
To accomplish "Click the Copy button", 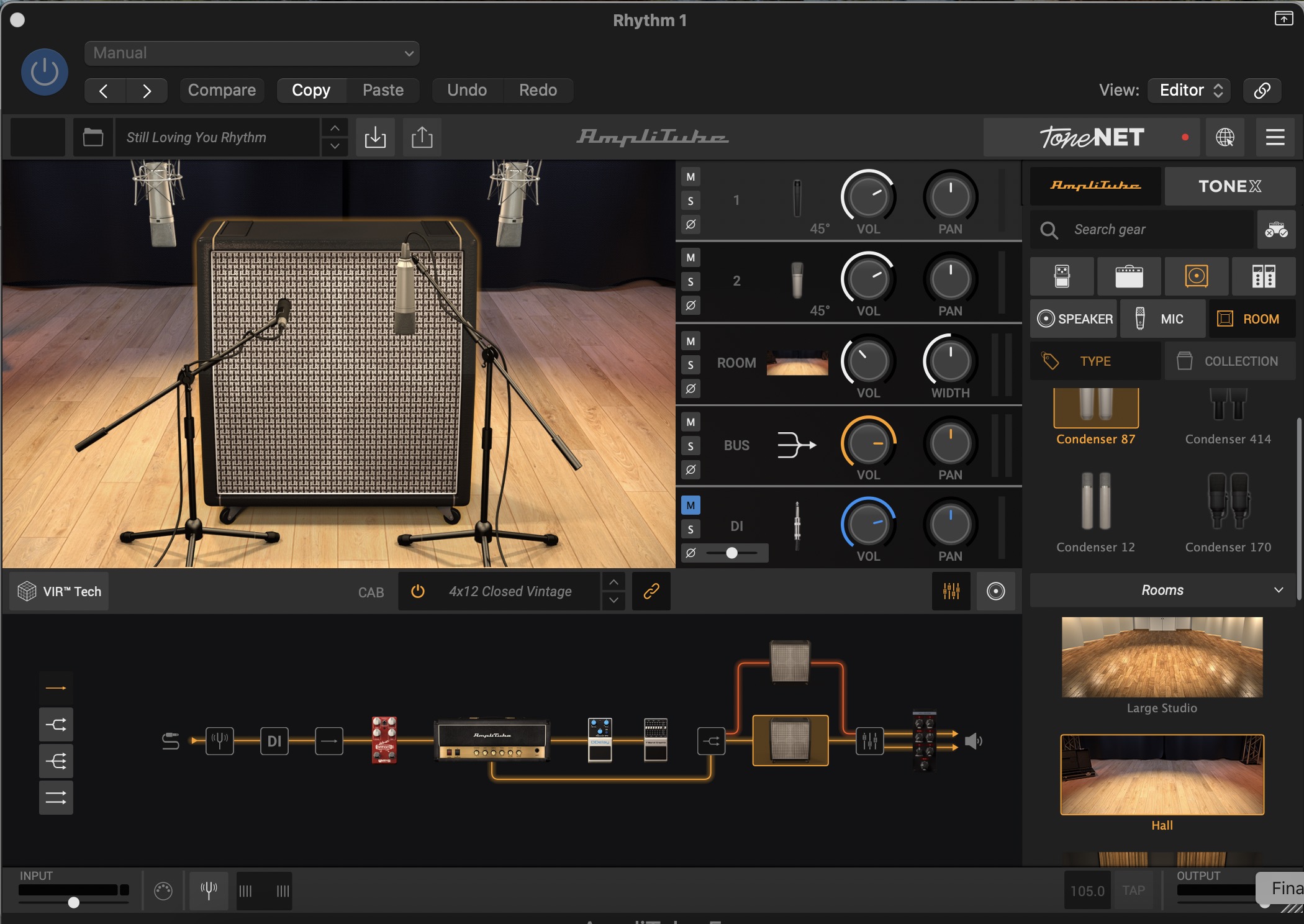I will click(311, 91).
